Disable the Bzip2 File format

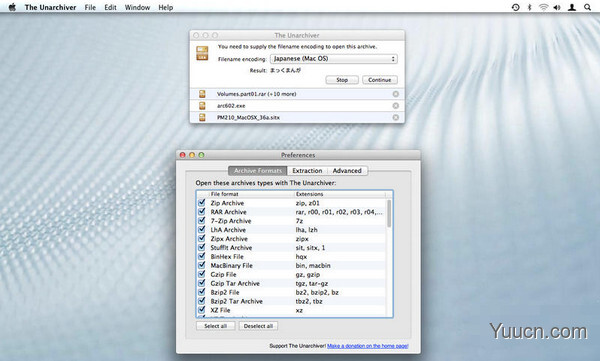point(202,292)
